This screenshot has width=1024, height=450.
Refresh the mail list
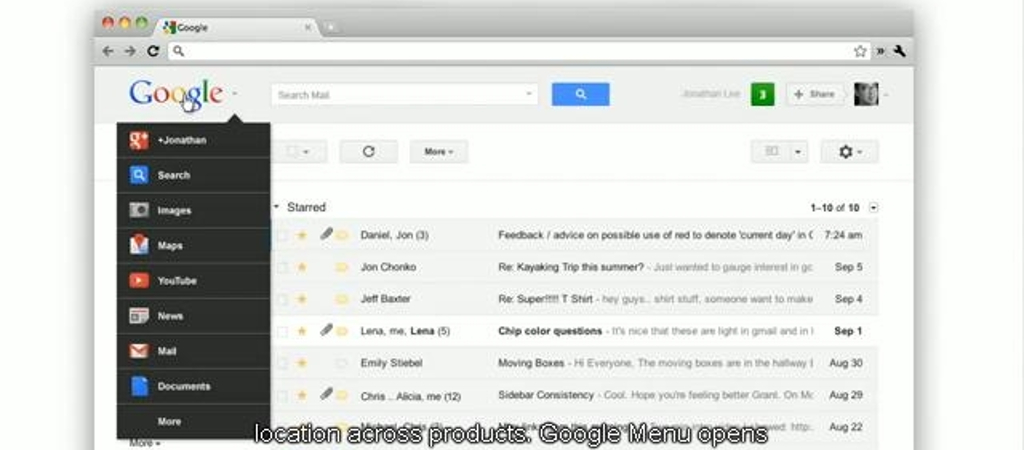pos(369,152)
